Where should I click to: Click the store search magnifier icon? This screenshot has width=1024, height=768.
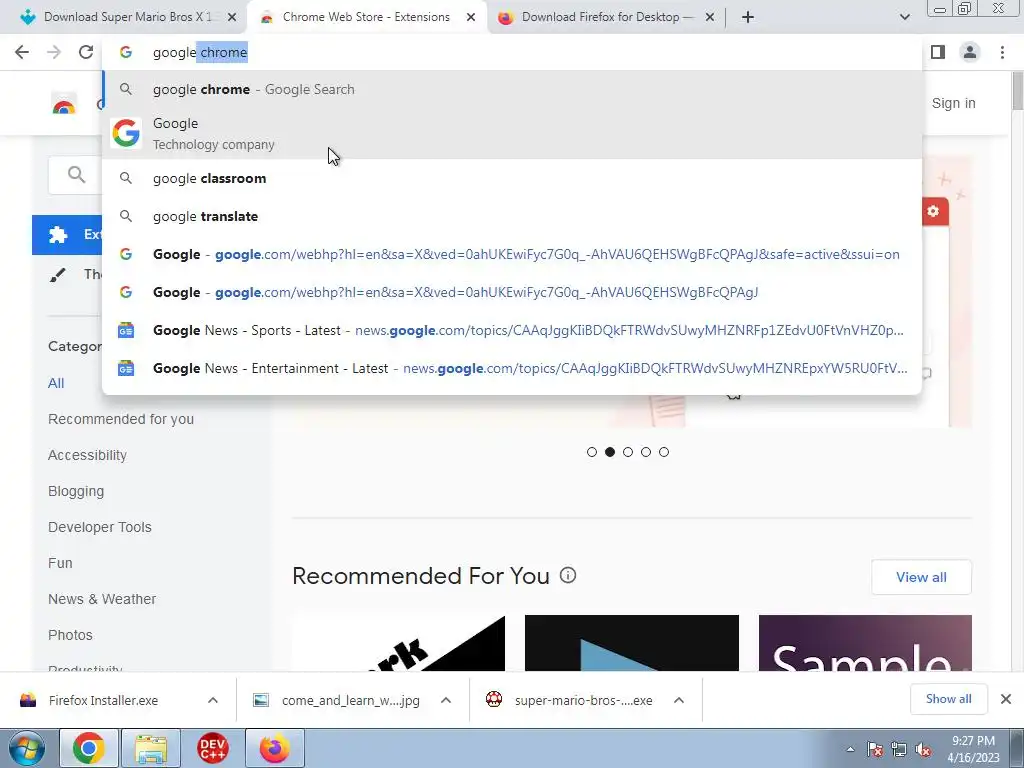click(x=76, y=174)
